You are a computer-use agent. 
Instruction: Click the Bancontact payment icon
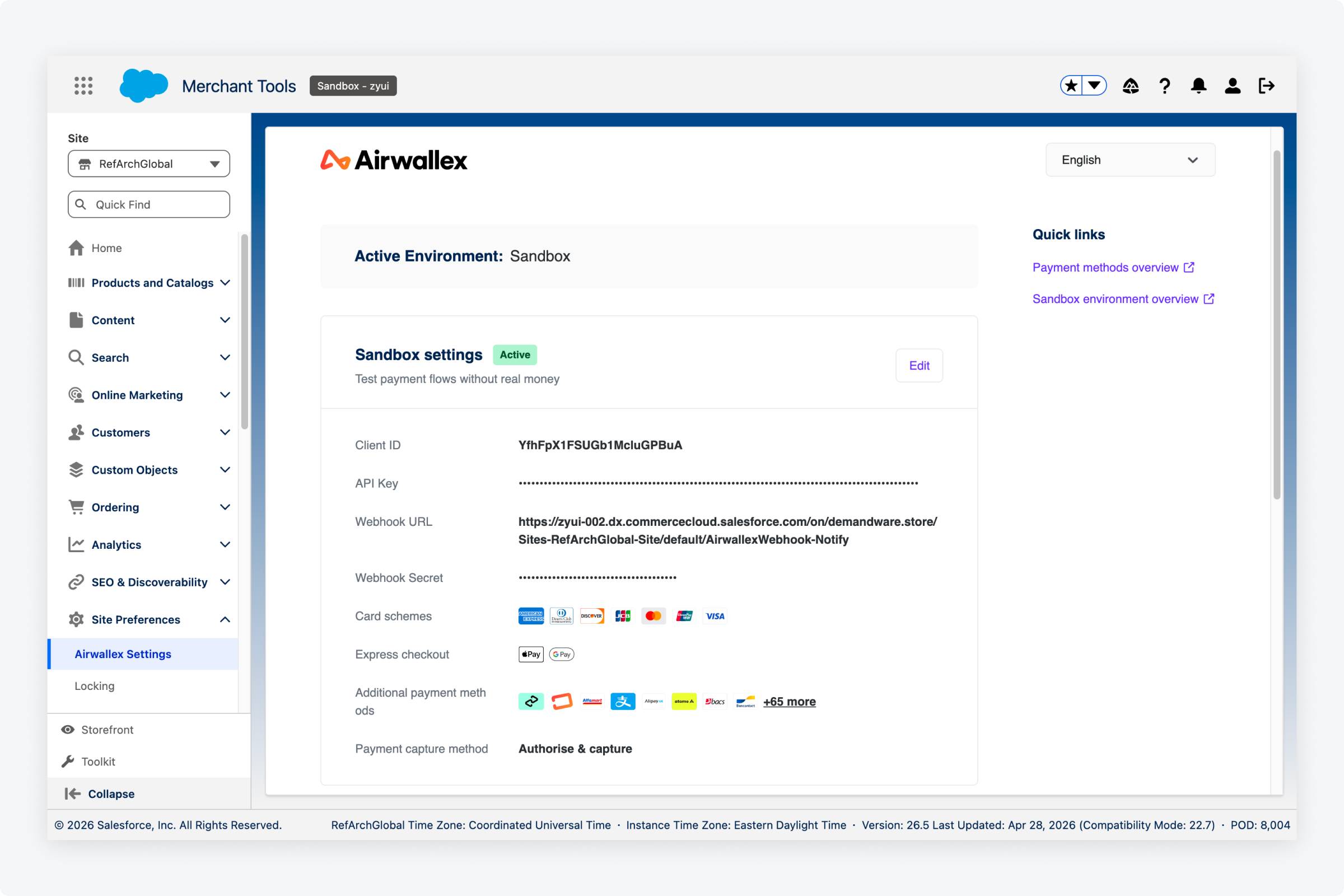tap(746, 701)
